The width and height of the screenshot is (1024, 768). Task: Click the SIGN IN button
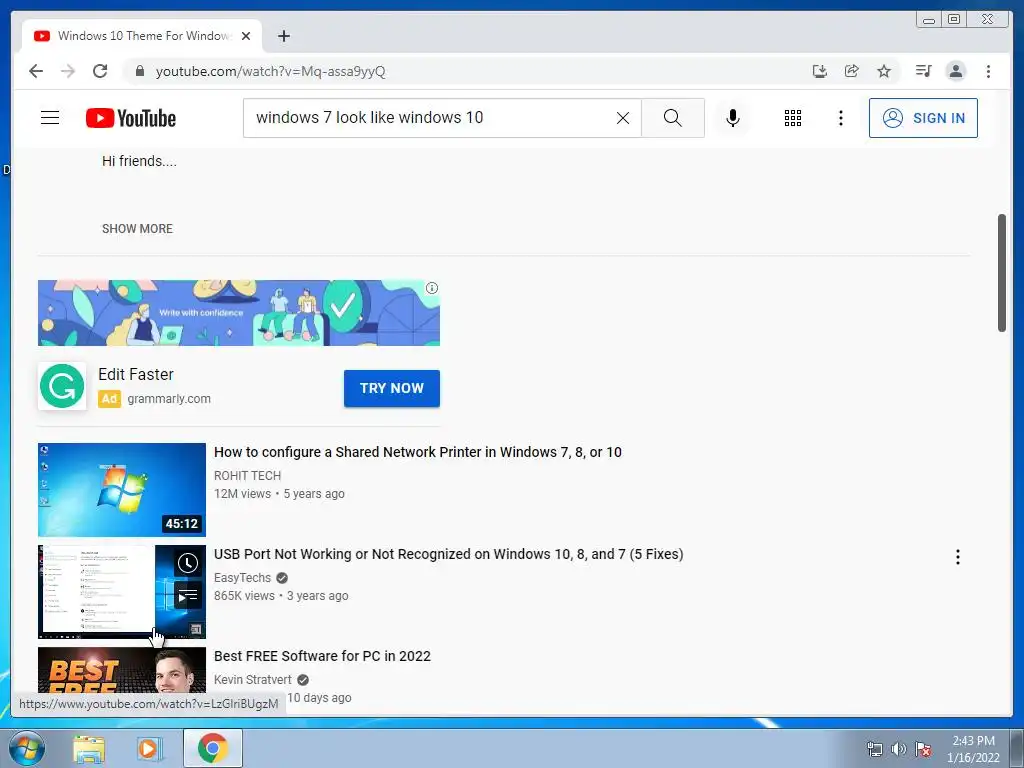[923, 118]
